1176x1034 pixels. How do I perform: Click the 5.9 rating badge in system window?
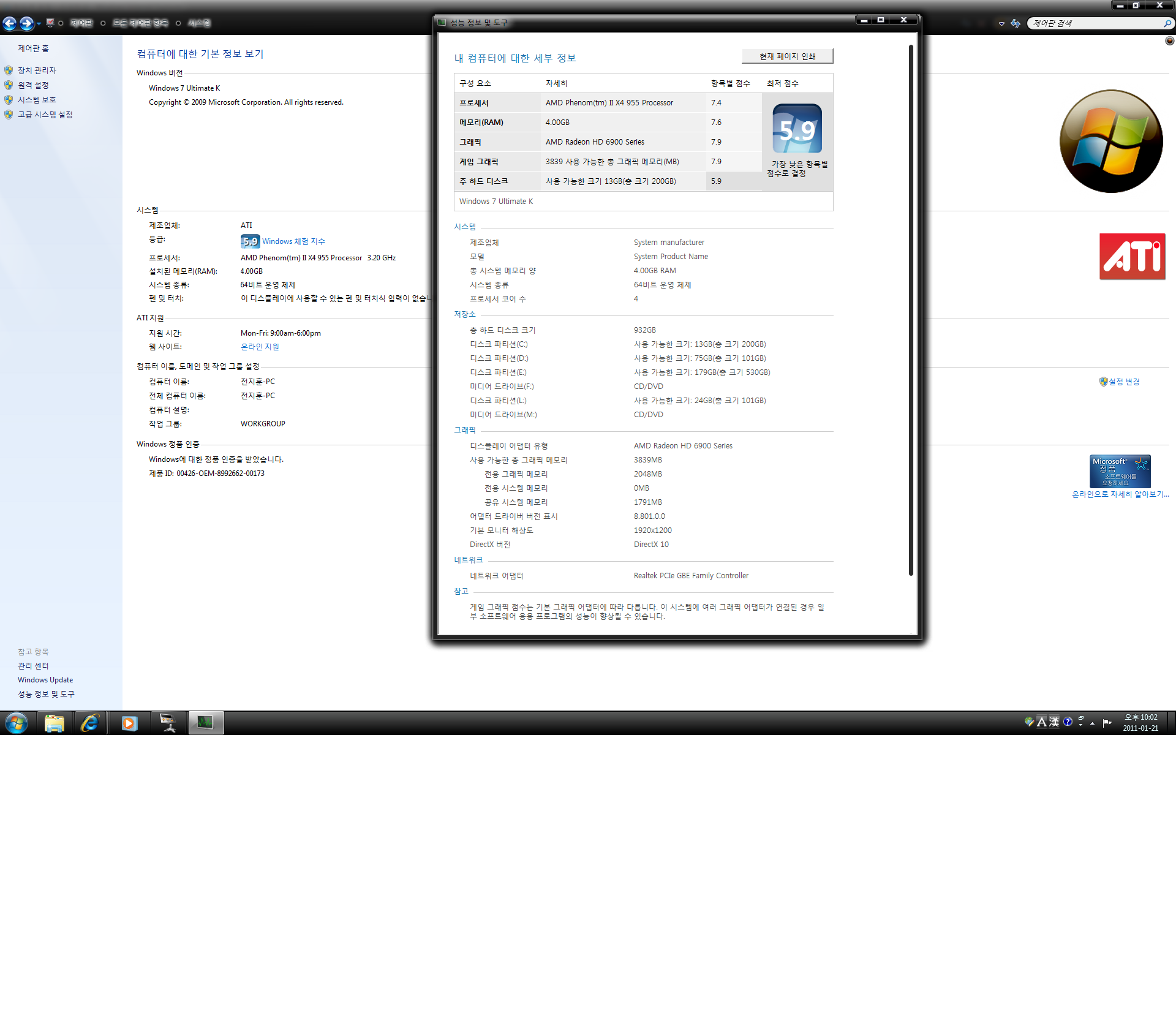click(250, 241)
